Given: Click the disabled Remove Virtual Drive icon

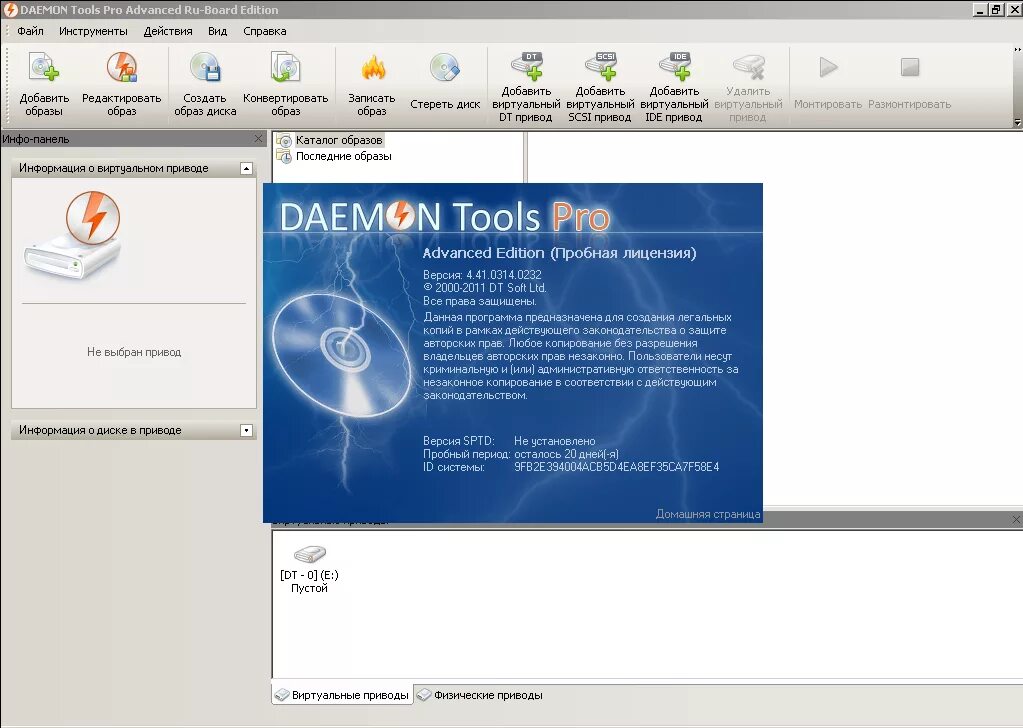Looking at the screenshot, I should [x=748, y=66].
